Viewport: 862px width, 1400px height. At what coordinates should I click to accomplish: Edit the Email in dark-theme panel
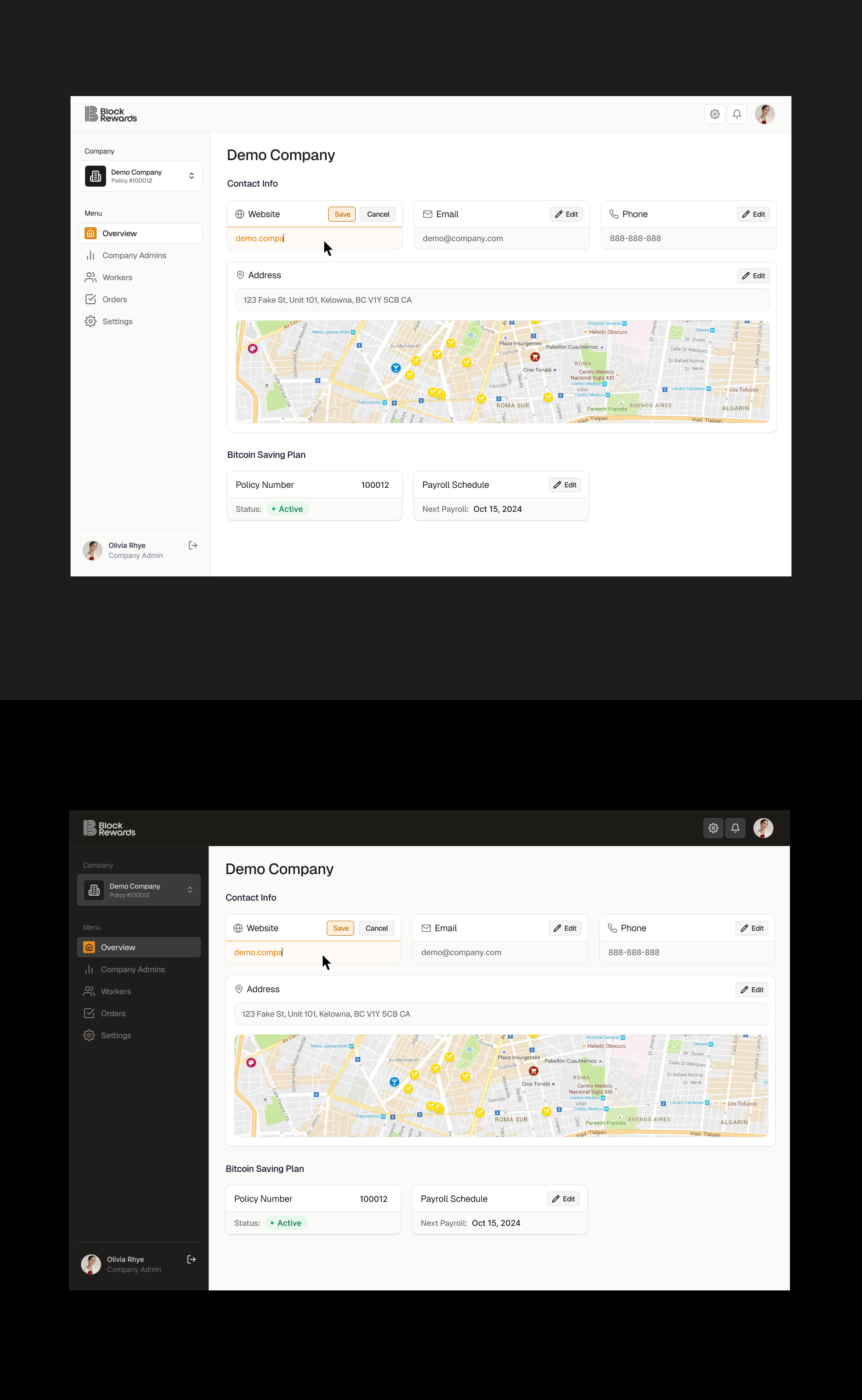pos(564,928)
